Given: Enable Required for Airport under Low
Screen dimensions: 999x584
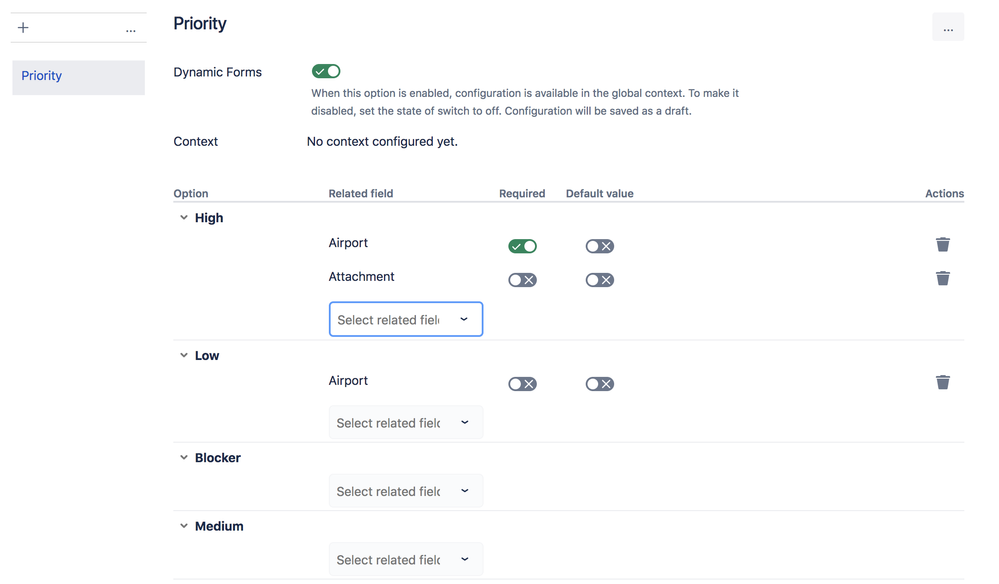Looking at the screenshot, I should [522, 383].
